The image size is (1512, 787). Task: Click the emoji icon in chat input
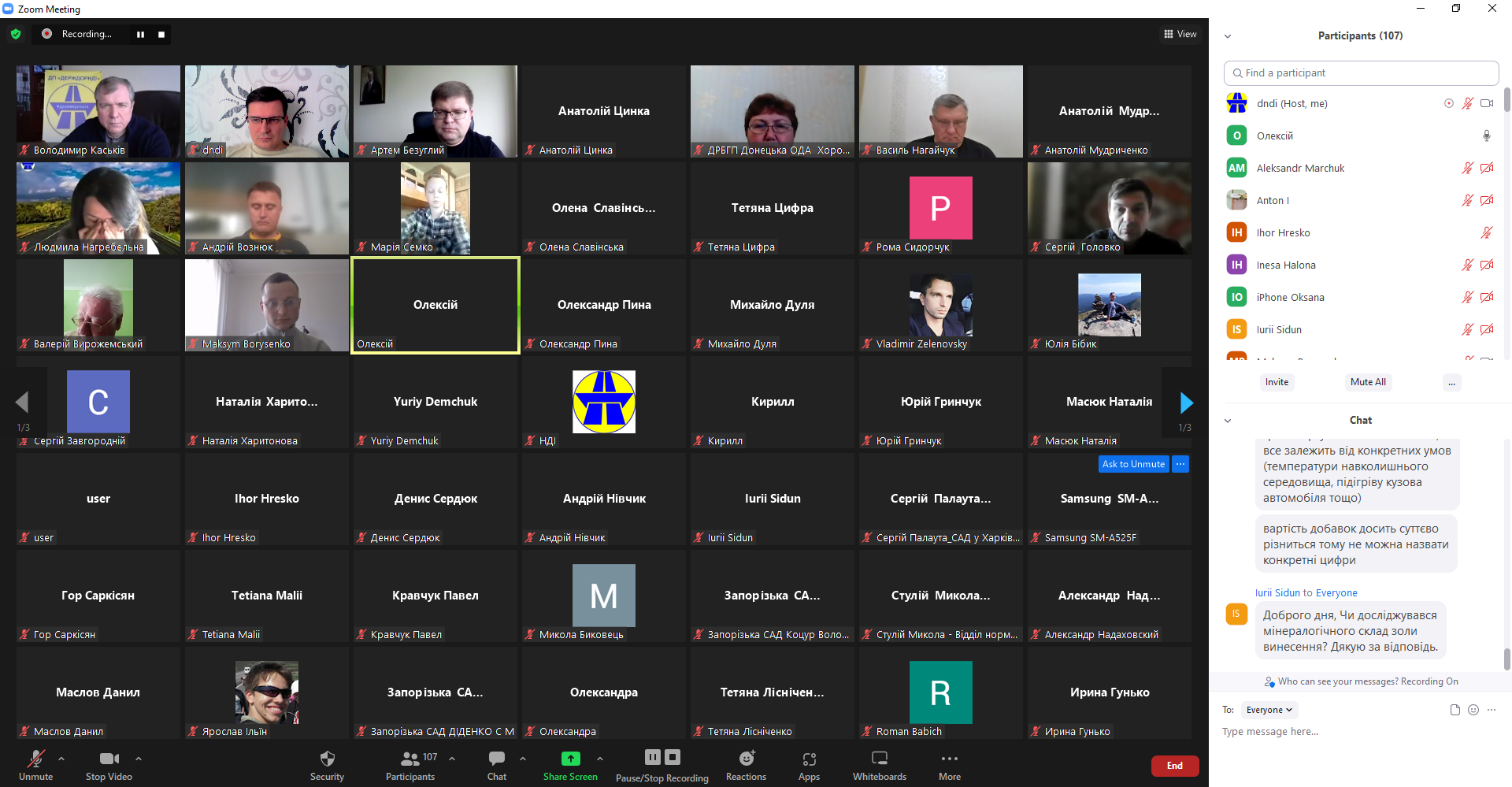point(1473,710)
